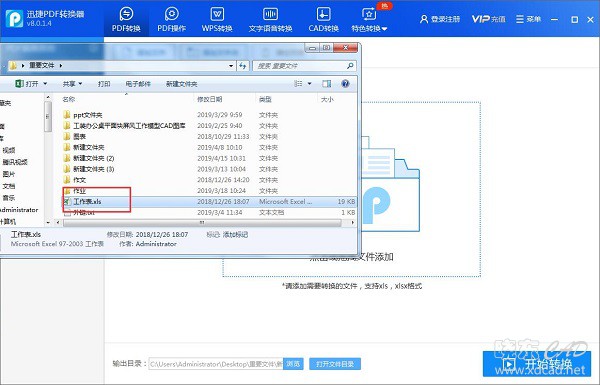This screenshot has height=385, width=600.
Task: Sort by the 大小 column header
Action: click(x=327, y=99)
